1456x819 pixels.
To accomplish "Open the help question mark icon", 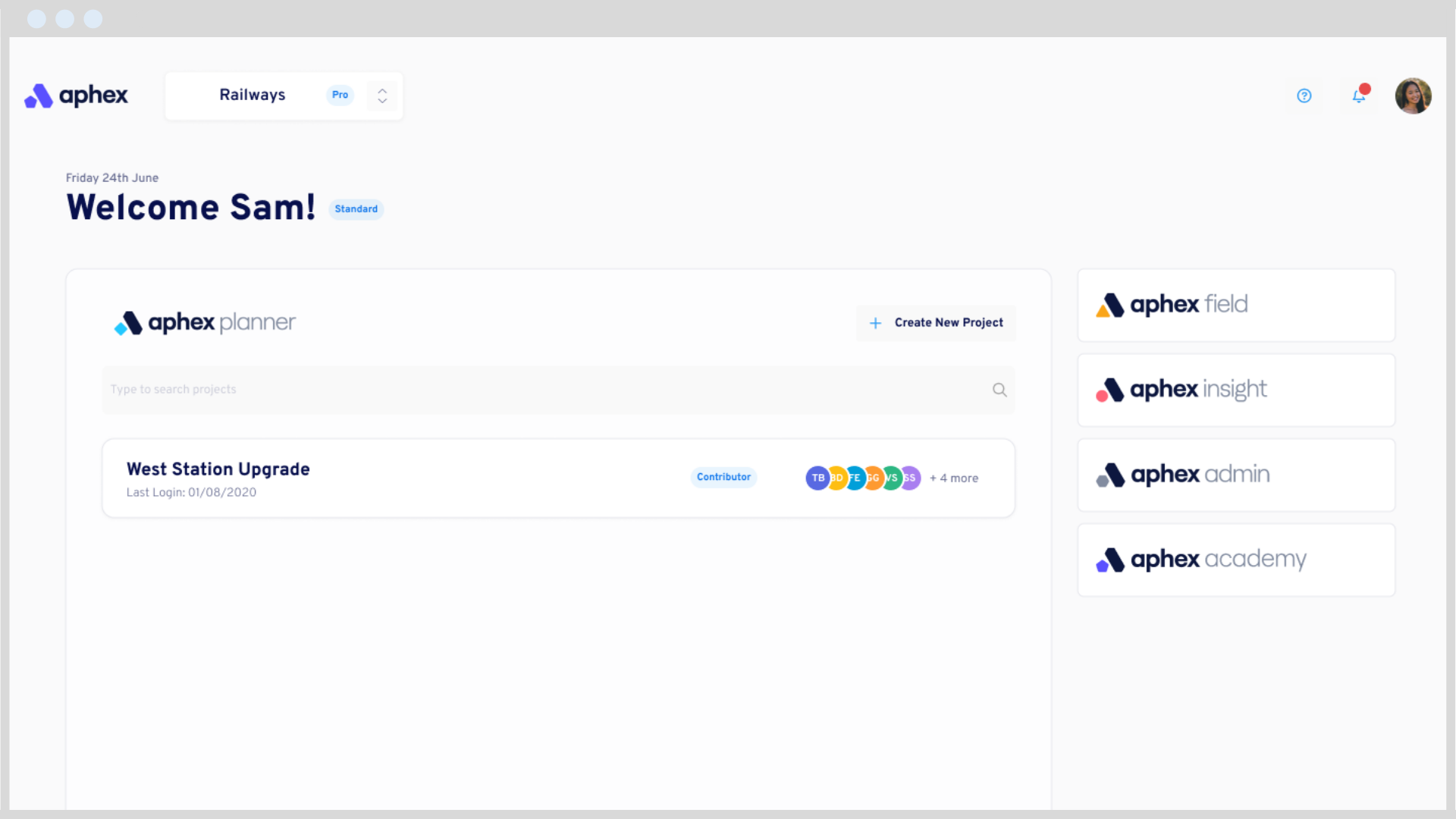I will pyautogui.click(x=1304, y=96).
